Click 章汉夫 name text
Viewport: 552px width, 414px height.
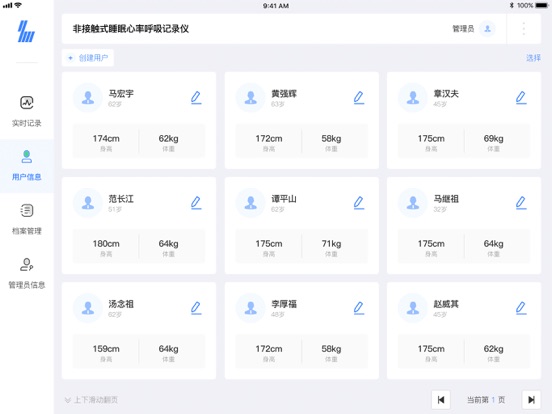446,94
